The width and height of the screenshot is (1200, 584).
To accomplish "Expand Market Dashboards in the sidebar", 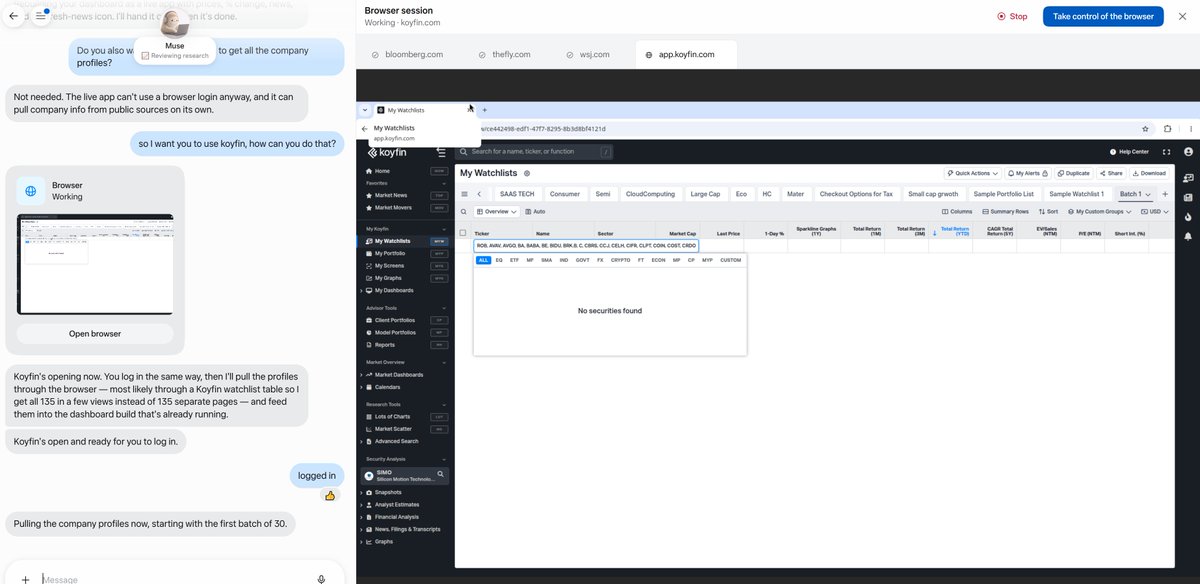I will [x=361, y=375].
